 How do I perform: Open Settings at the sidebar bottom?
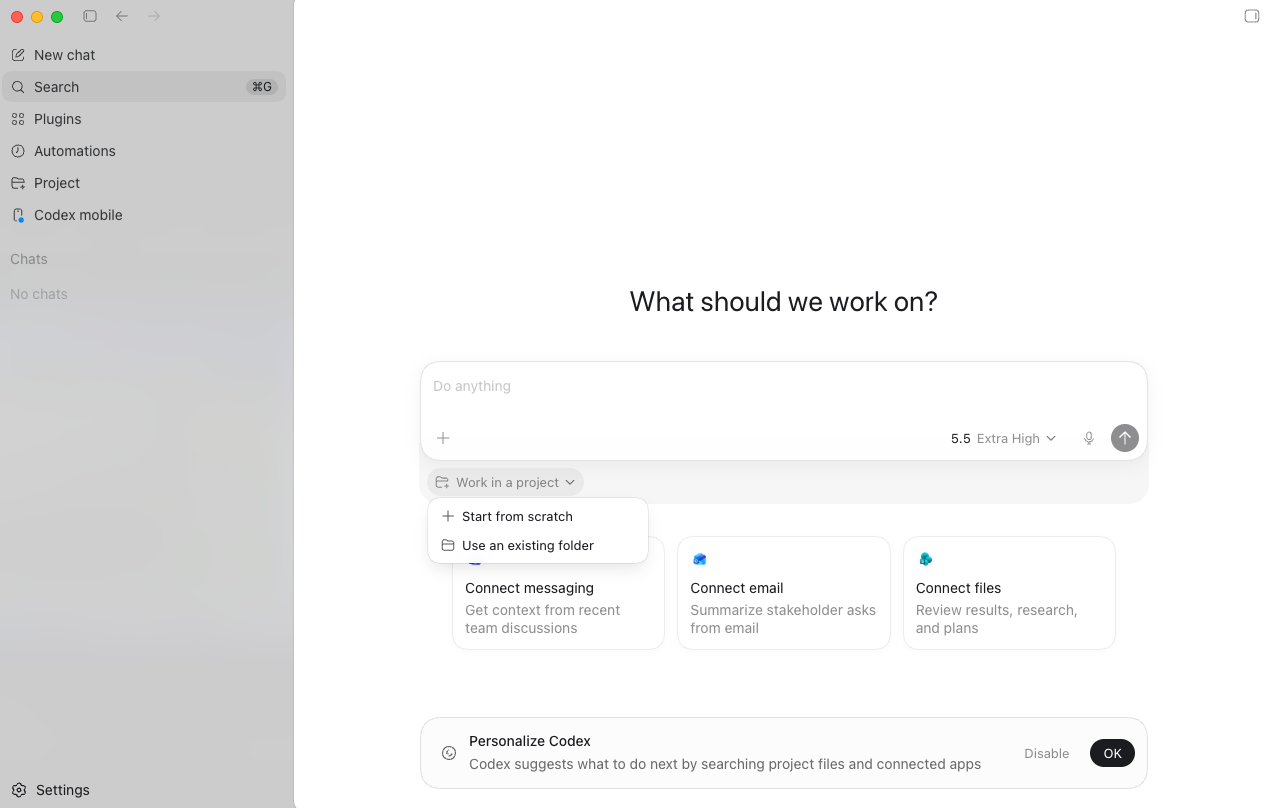pyautogui.click(x=144, y=790)
